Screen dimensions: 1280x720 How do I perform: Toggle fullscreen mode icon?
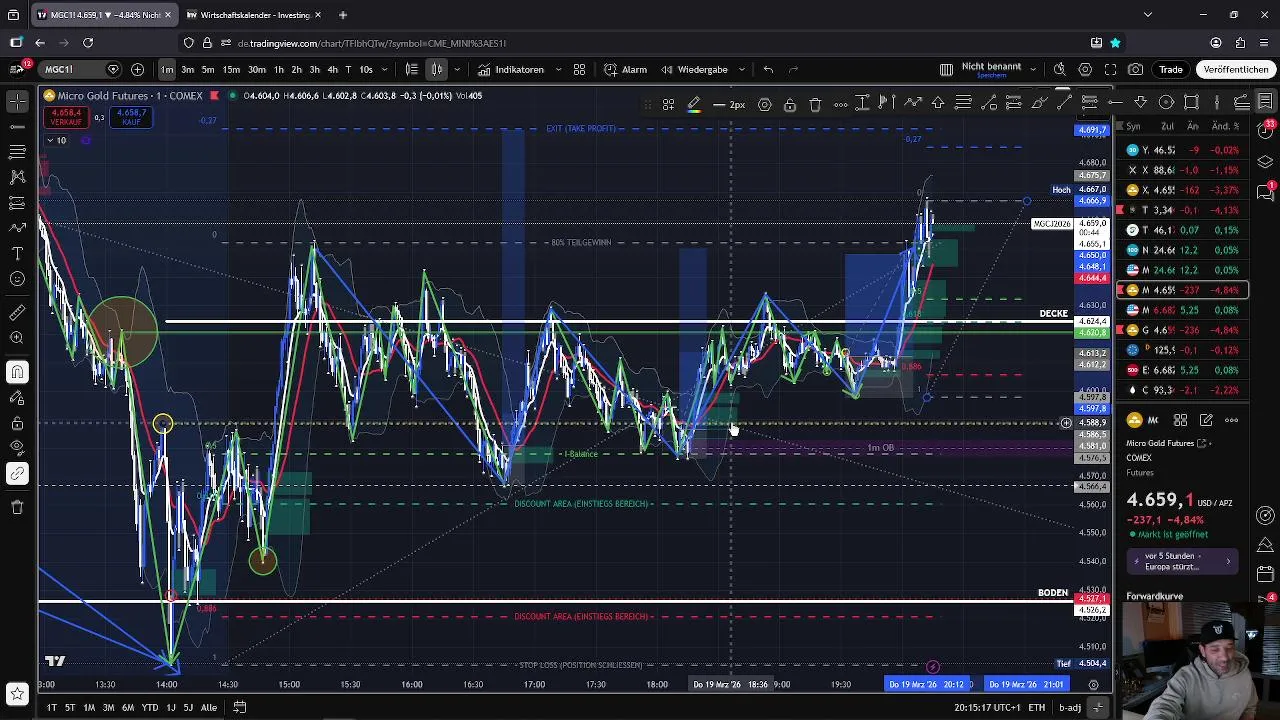[1110, 69]
